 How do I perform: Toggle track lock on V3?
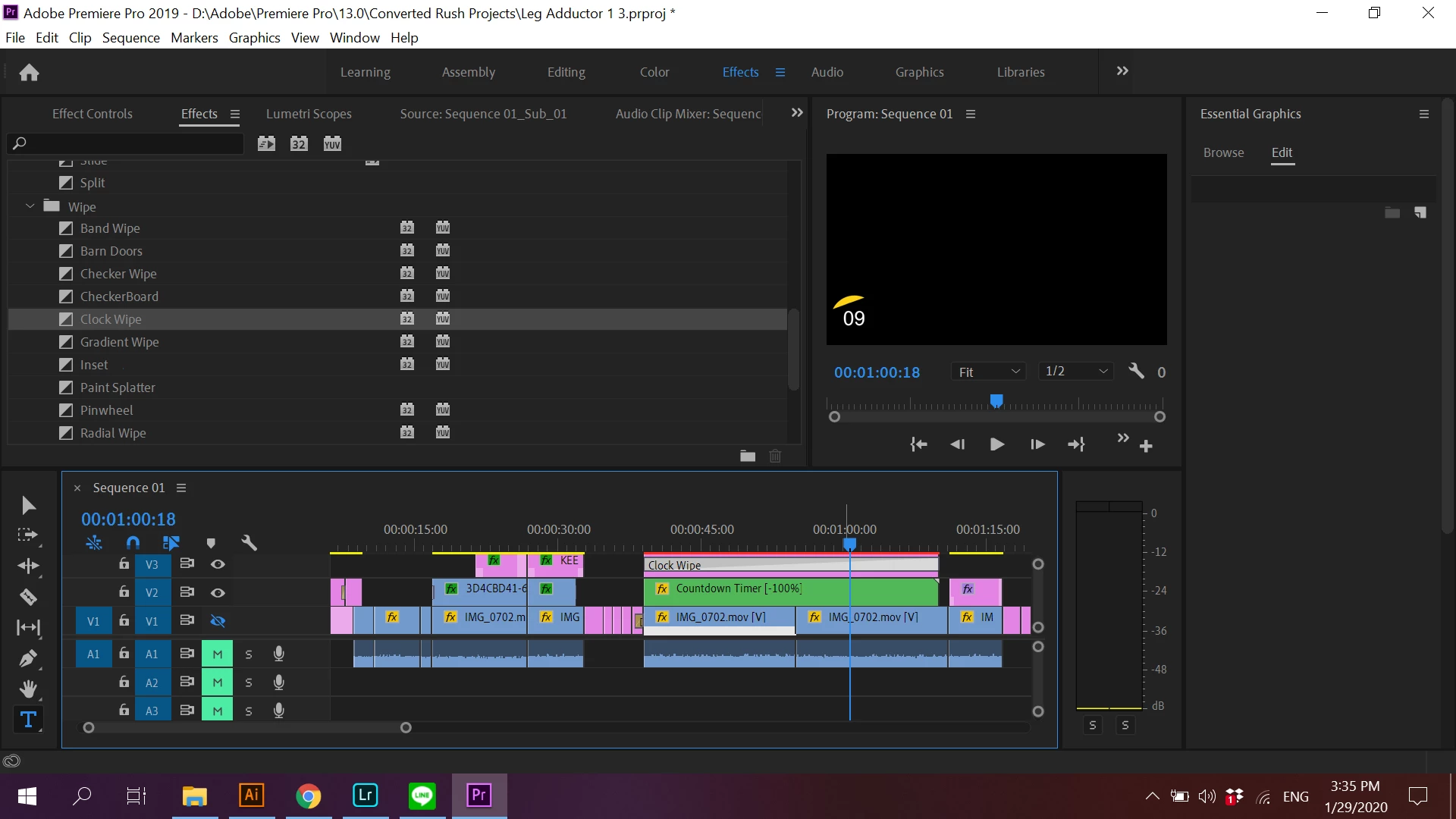coord(124,563)
